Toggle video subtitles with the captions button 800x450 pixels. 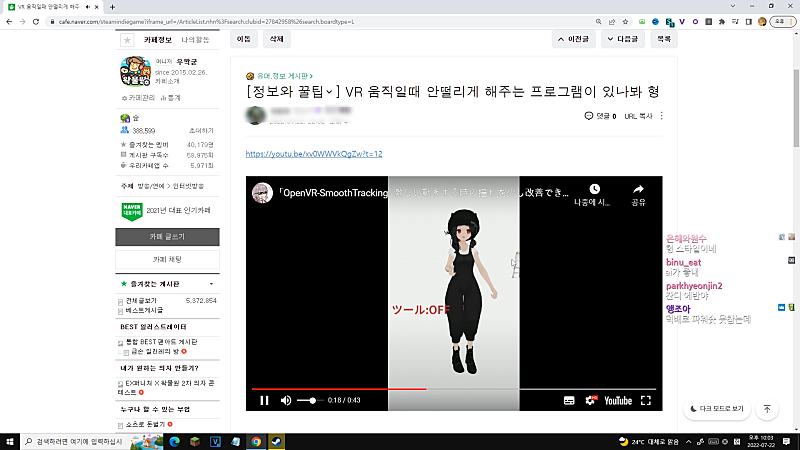(569, 400)
